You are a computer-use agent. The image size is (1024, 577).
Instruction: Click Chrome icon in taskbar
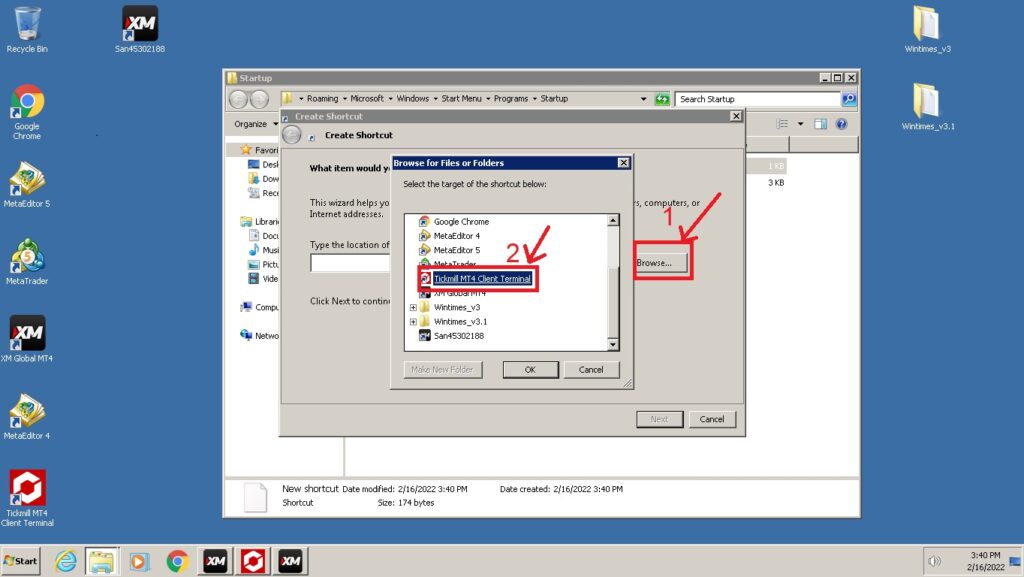[177, 561]
